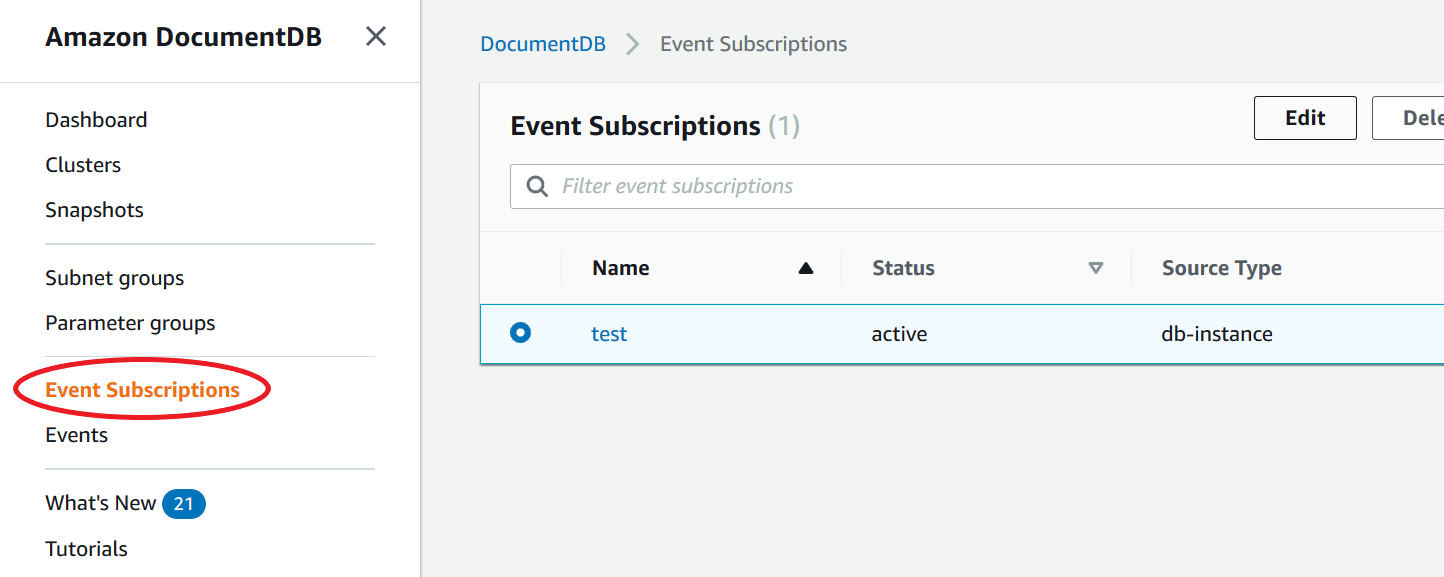Click the search magnifier icon
Screen dimensions: 1444x577
(x=537, y=186)
